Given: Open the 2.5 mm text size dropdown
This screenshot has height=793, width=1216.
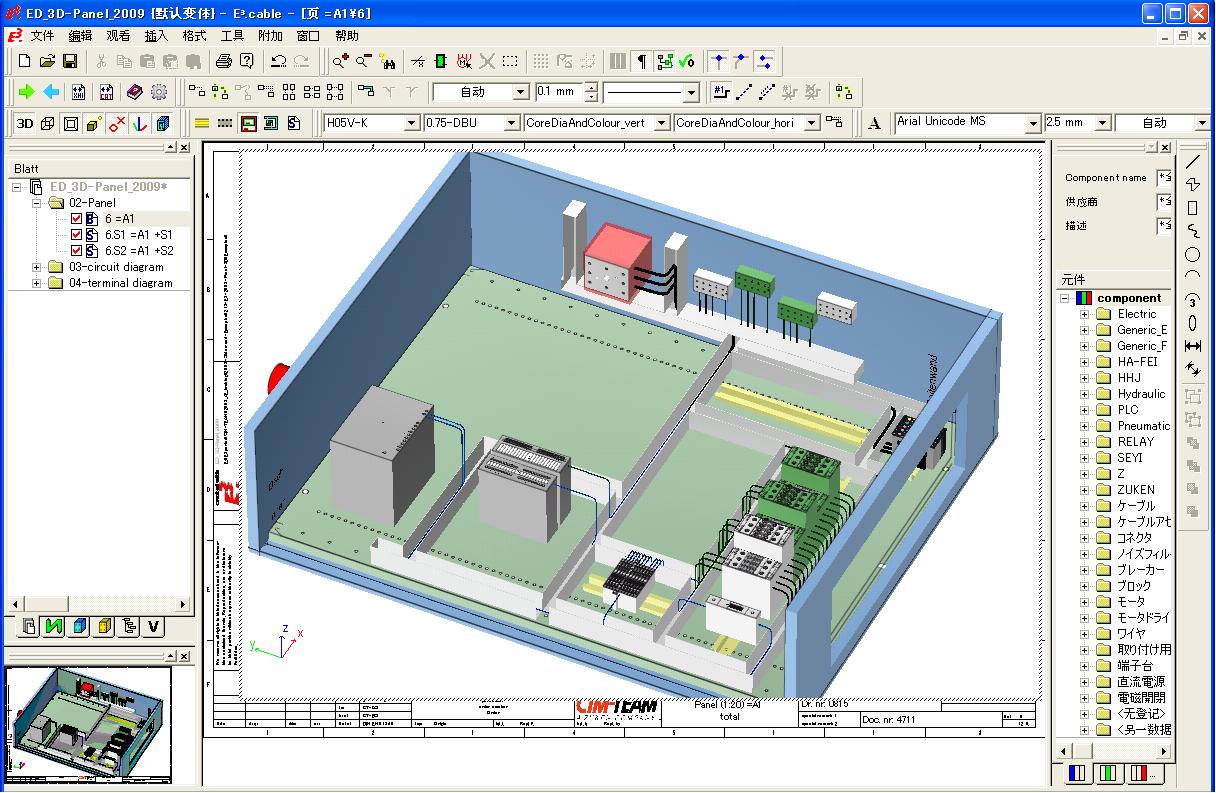Looking at the screenshot, I should coord(1103,123).
